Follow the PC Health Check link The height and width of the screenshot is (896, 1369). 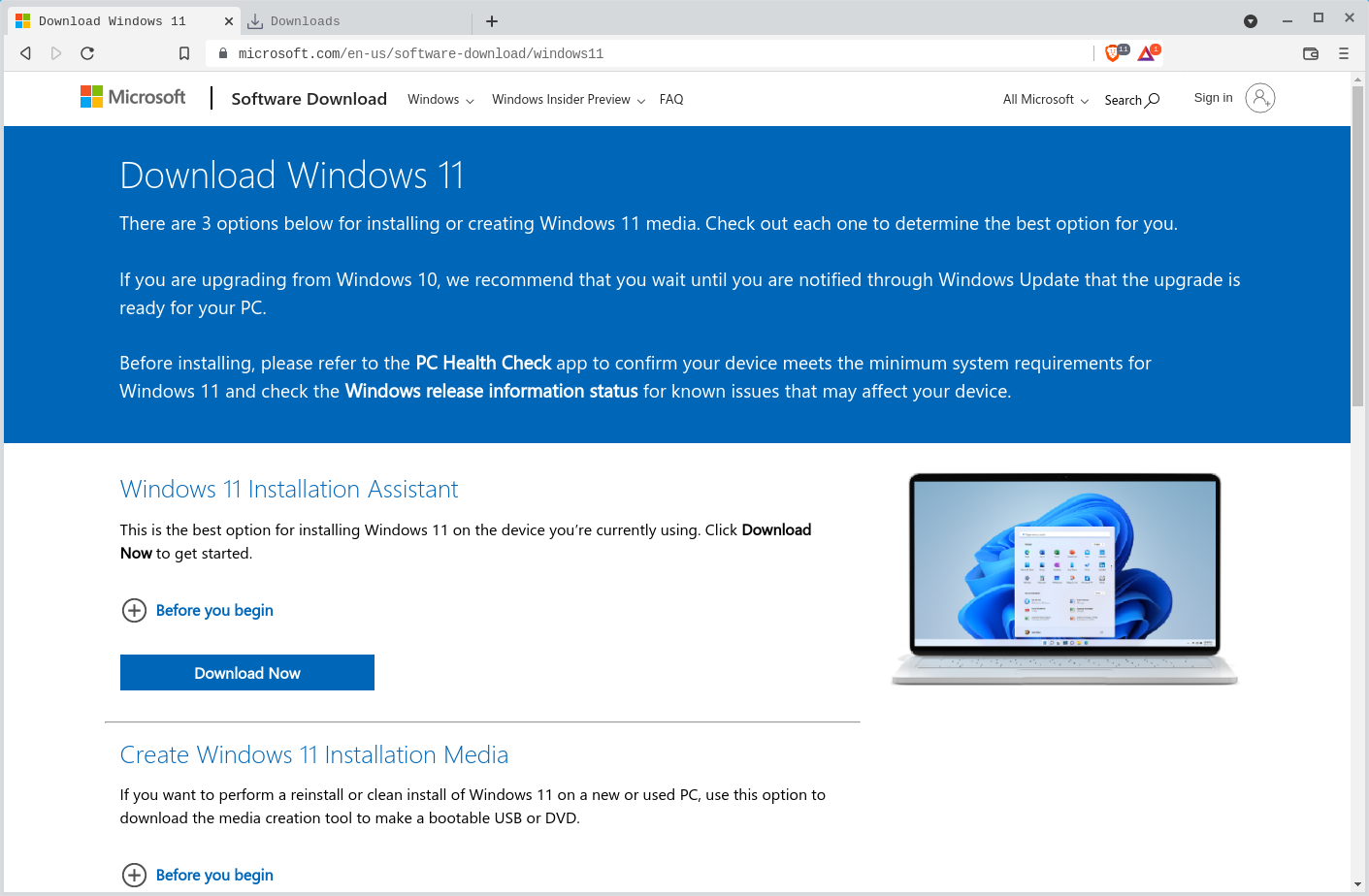[483, 363]
